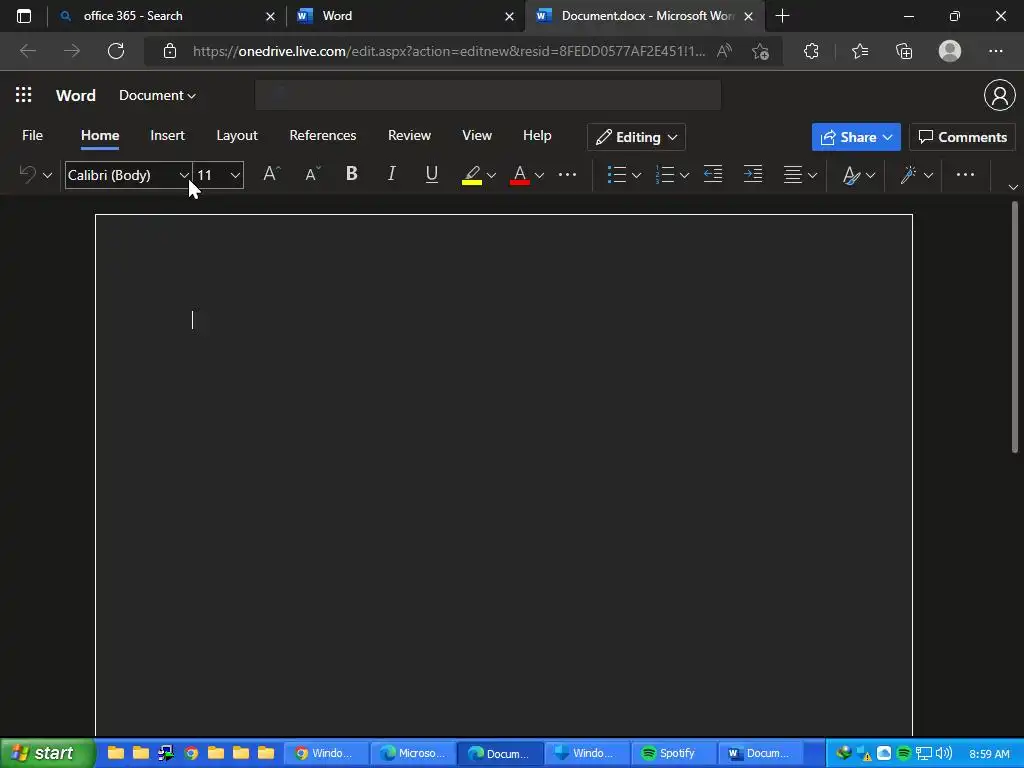This screenshot has height=768, width=1024.
Task: Switch to View ribbon tab
Action: (477, 135)
